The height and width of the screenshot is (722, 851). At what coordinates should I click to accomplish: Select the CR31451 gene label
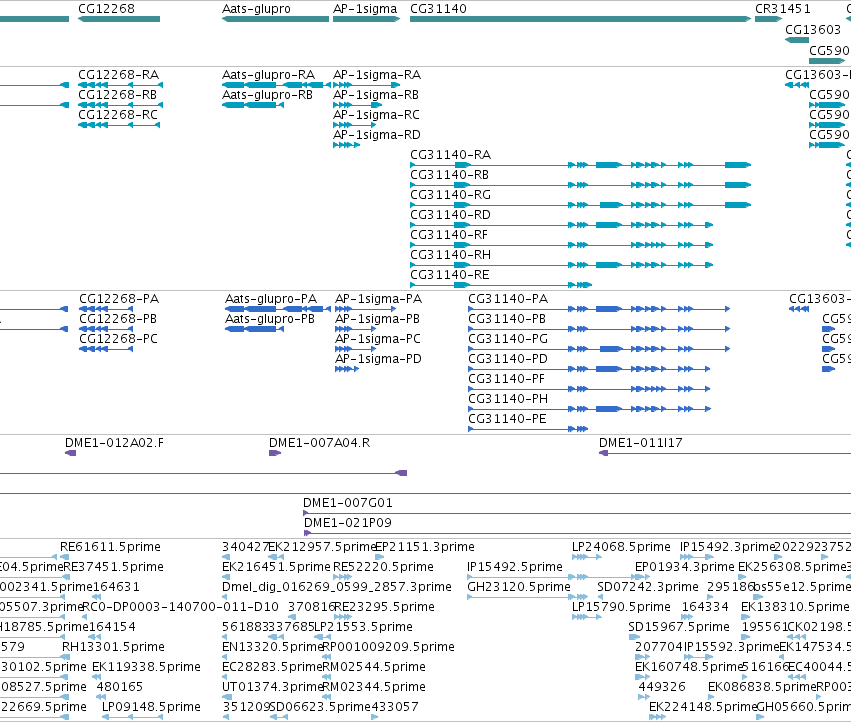point(783,9)
